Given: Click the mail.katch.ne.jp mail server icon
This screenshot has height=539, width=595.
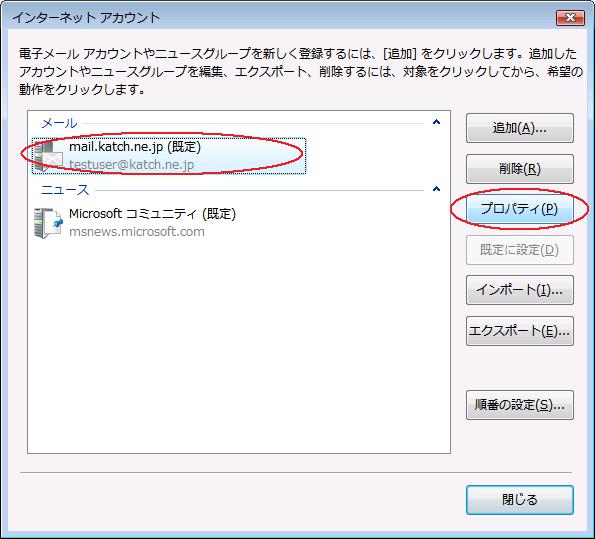Looking at the screenshot, I should click(48, 156).
